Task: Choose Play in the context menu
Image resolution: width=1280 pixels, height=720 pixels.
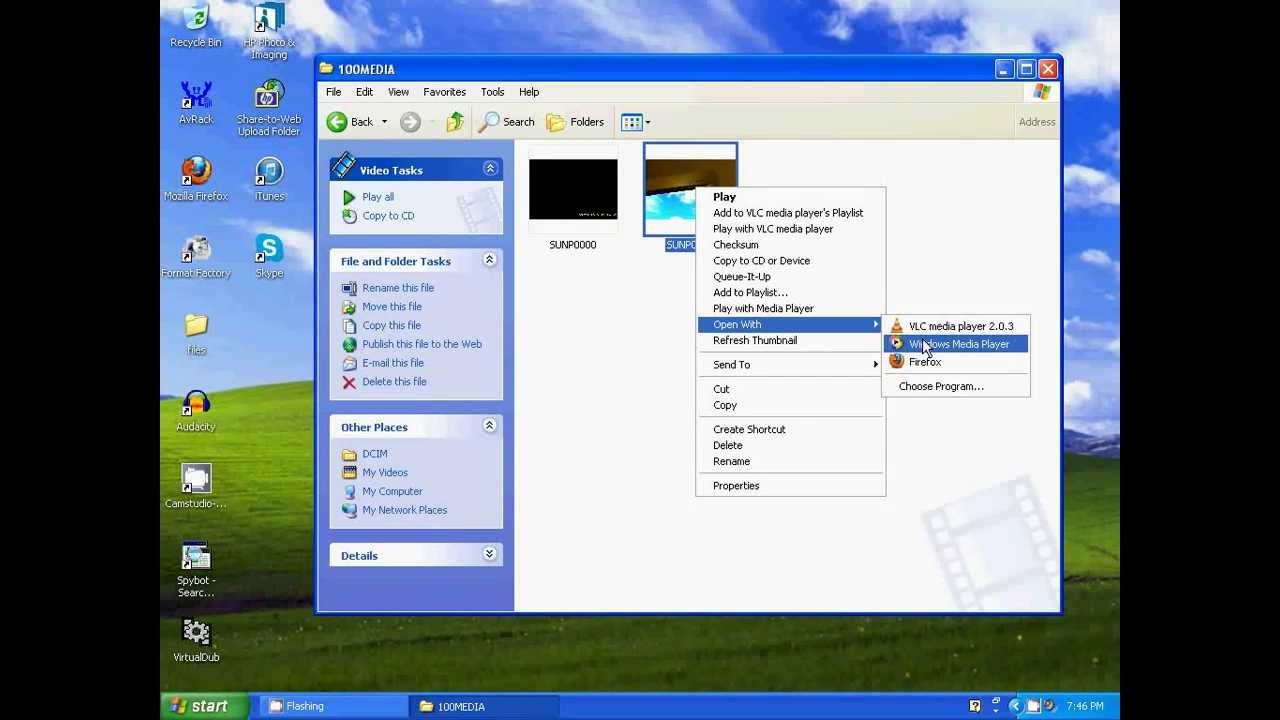Action: click(790, 197)
